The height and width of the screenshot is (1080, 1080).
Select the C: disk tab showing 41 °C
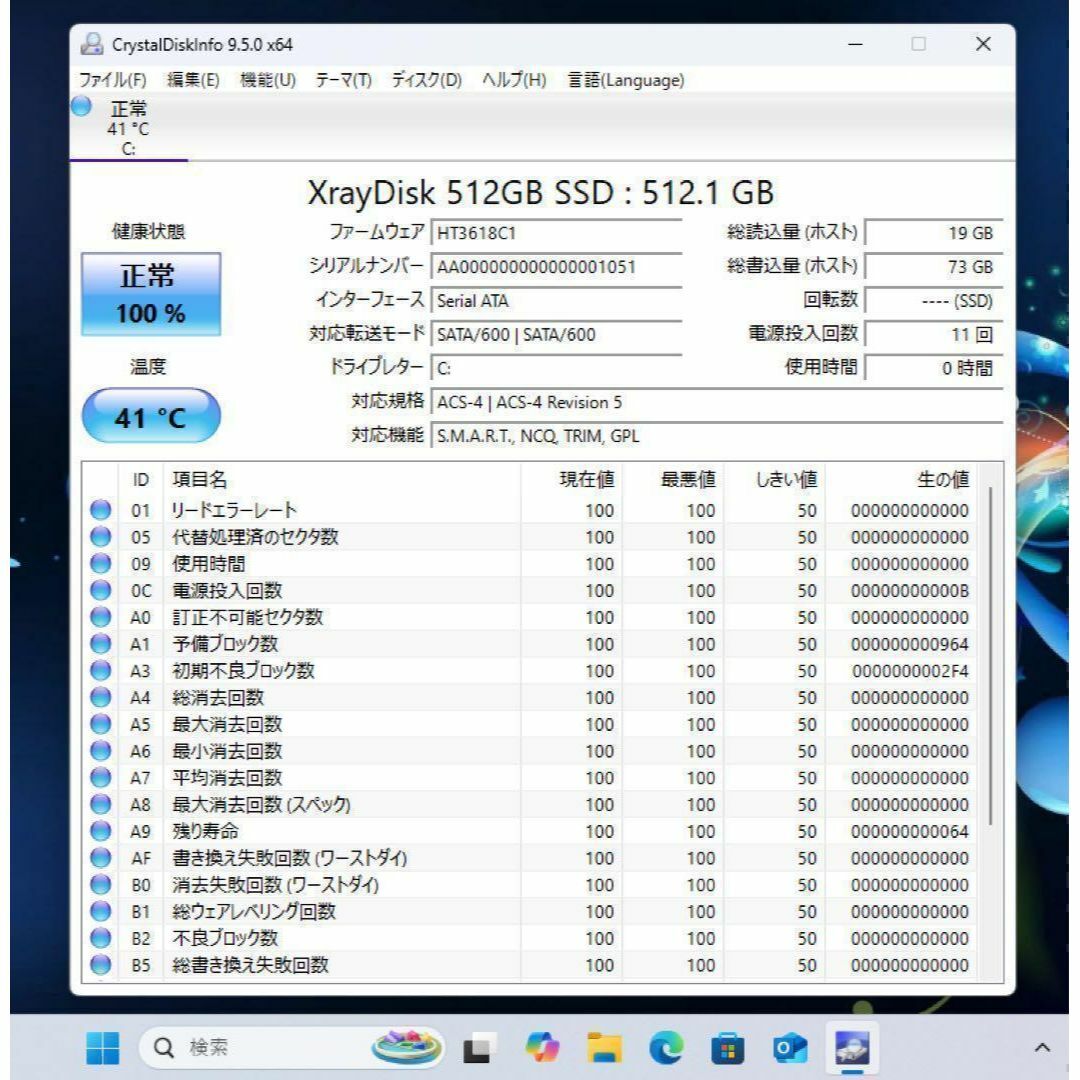[128, 128]
